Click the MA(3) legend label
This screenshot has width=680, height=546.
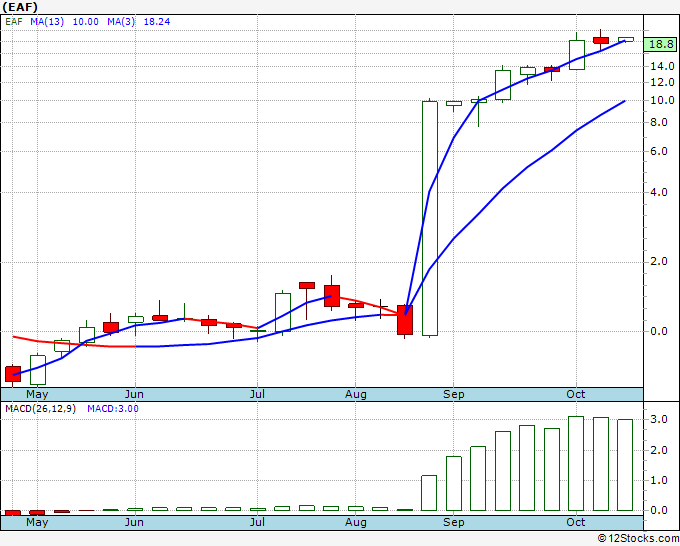[121, 22]
